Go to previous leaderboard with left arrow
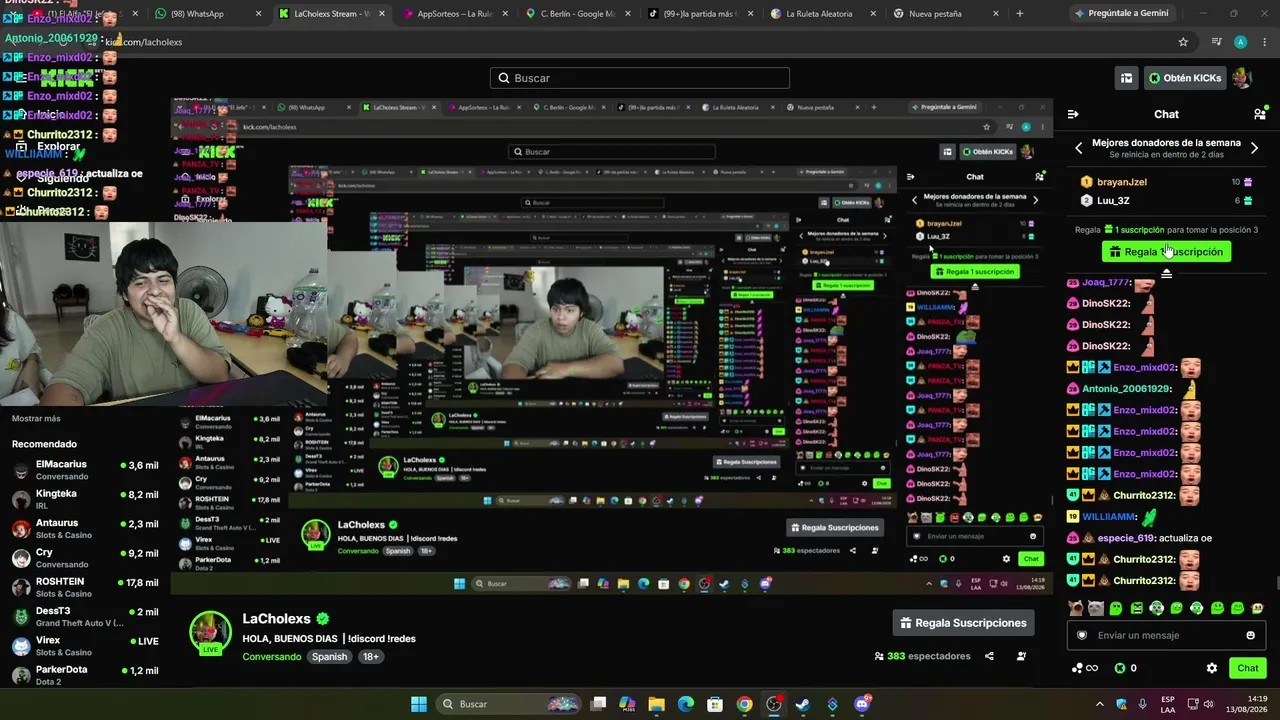 pos(1078,148)
